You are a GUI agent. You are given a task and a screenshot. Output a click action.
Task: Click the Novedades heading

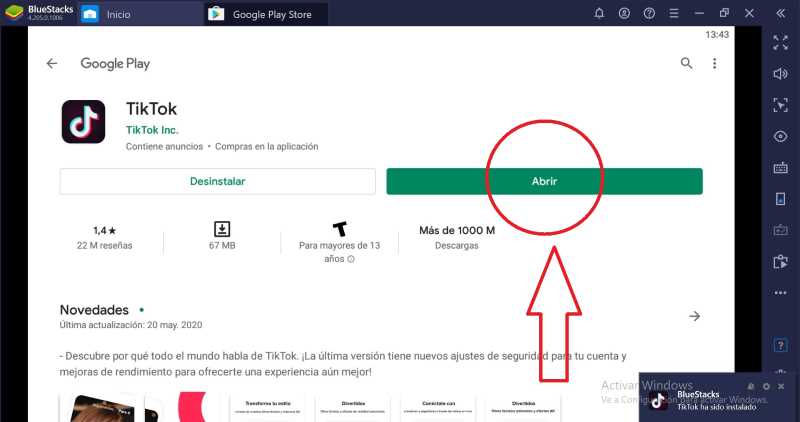(x=94, y=310)
